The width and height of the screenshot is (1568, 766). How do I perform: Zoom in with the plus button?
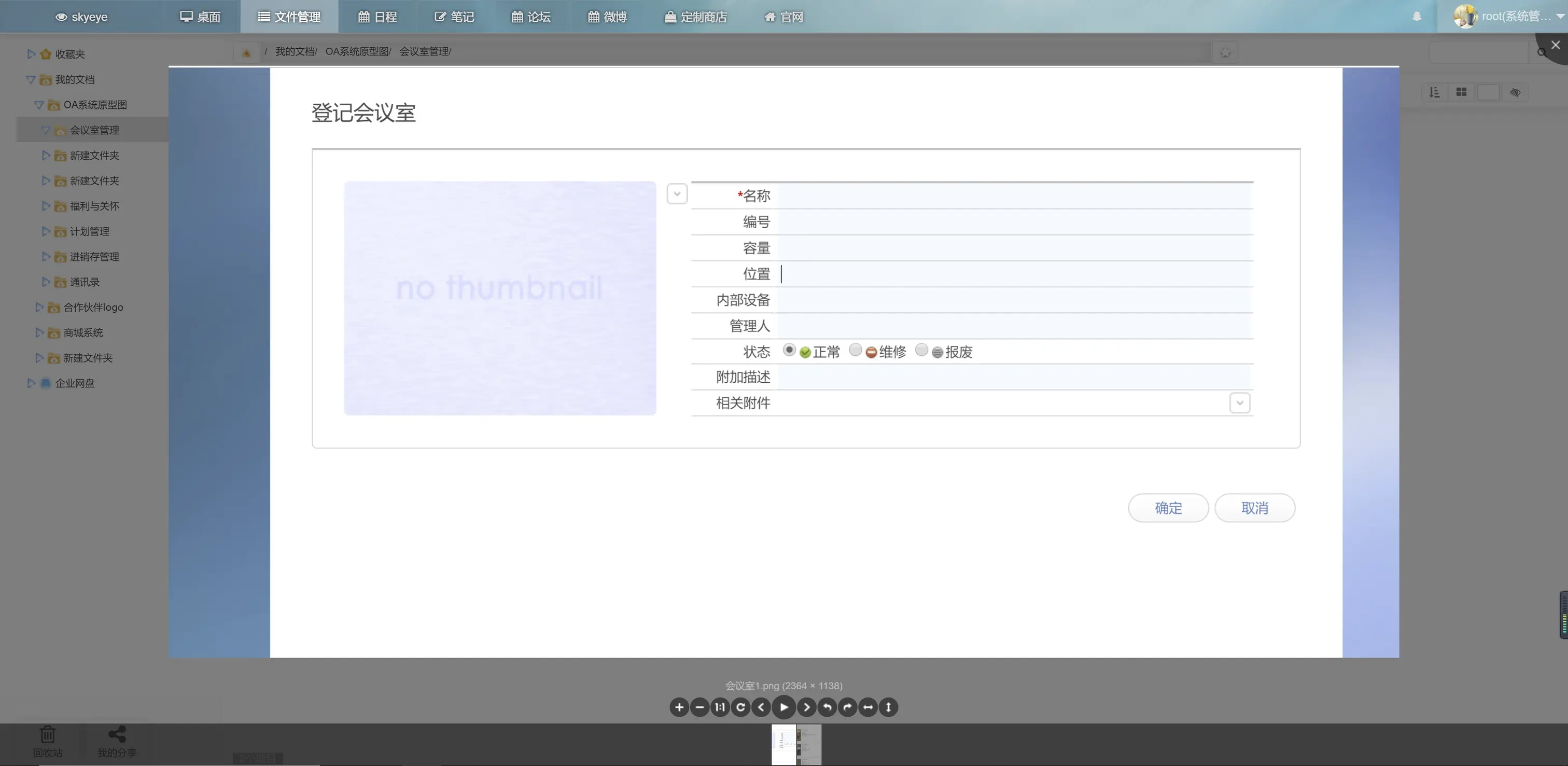[x=679, y=707]
